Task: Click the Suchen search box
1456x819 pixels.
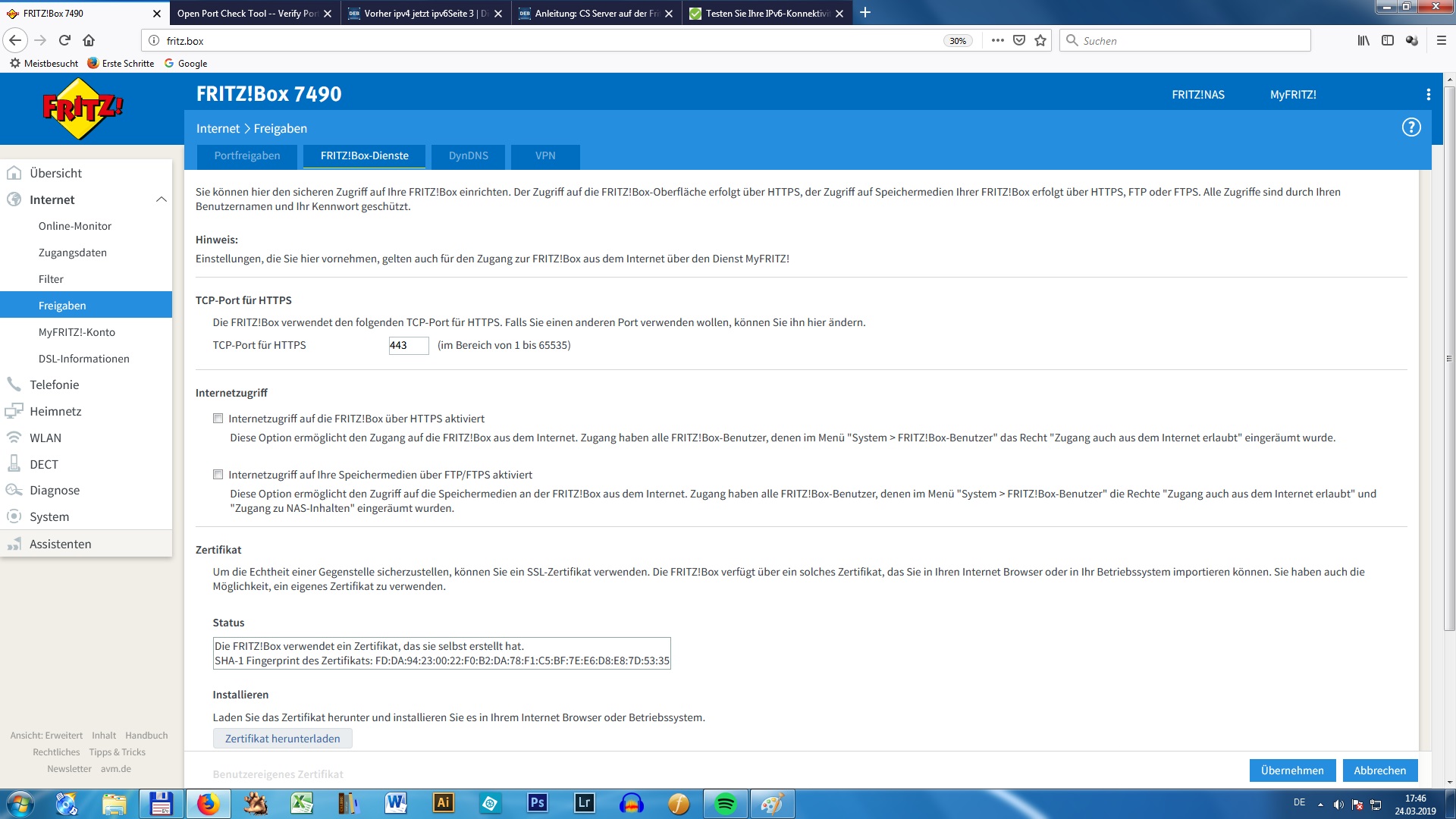Action: click(x=1185, y=40)
